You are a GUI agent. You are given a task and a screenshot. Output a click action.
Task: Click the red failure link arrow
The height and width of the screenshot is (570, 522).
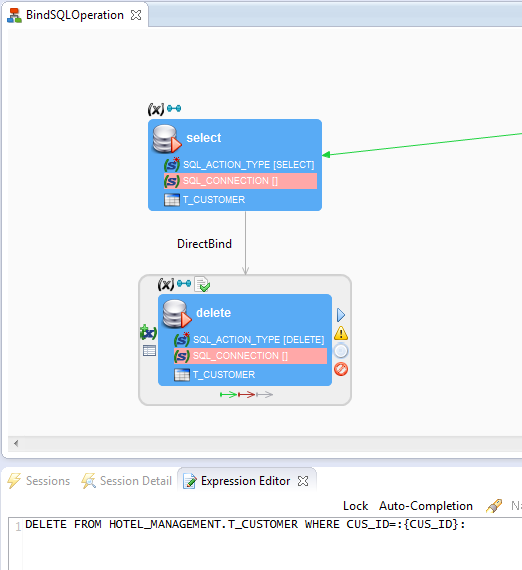(246, 394)
